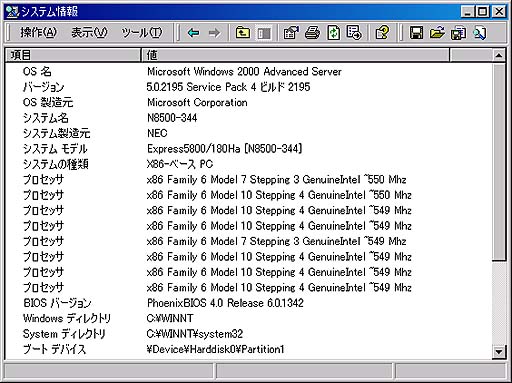Click the N8500-344 system name value

tap(172, 118)
